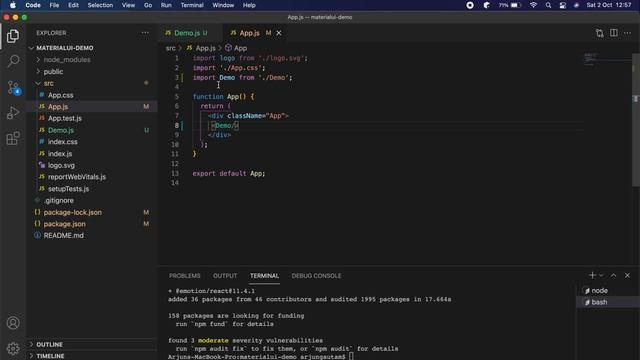
Task: Click the date and time in menu bar
Action: pyautogui.click(x=609, y=5)
